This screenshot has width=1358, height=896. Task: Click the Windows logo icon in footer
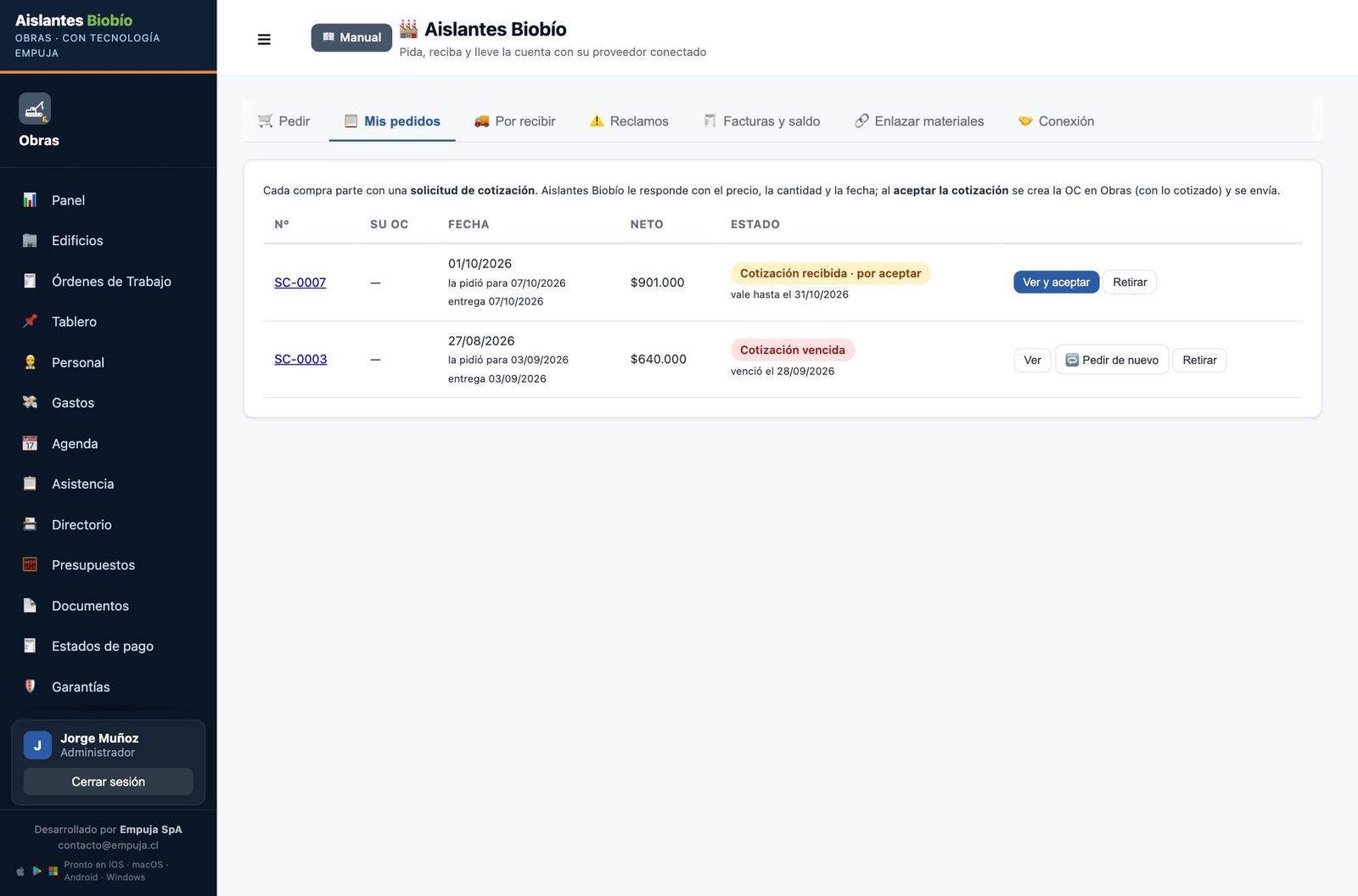coord(53,871)
